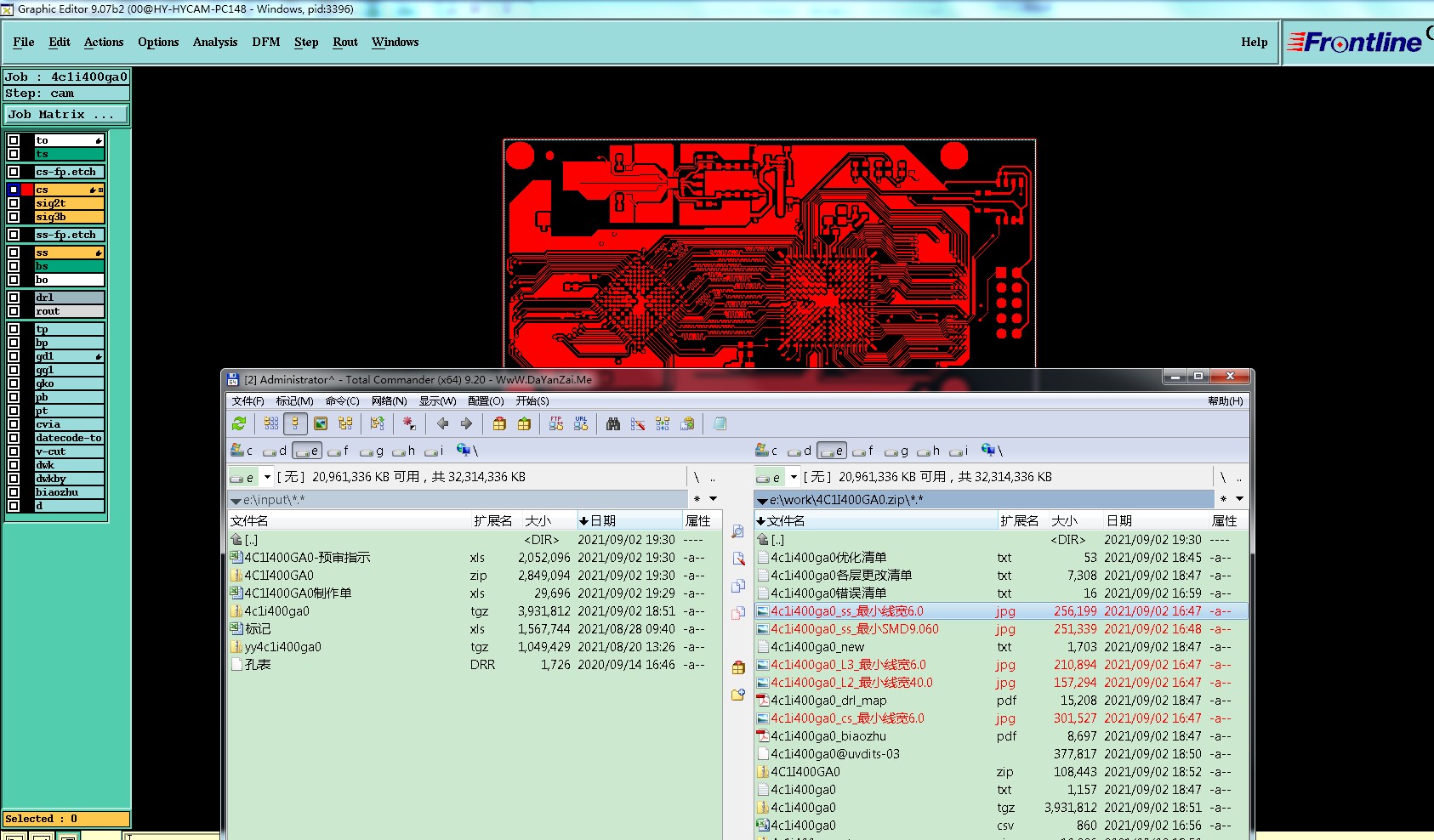Select drive d in the right panel
Screen dimensions: 1434x840
coord(799,451)
